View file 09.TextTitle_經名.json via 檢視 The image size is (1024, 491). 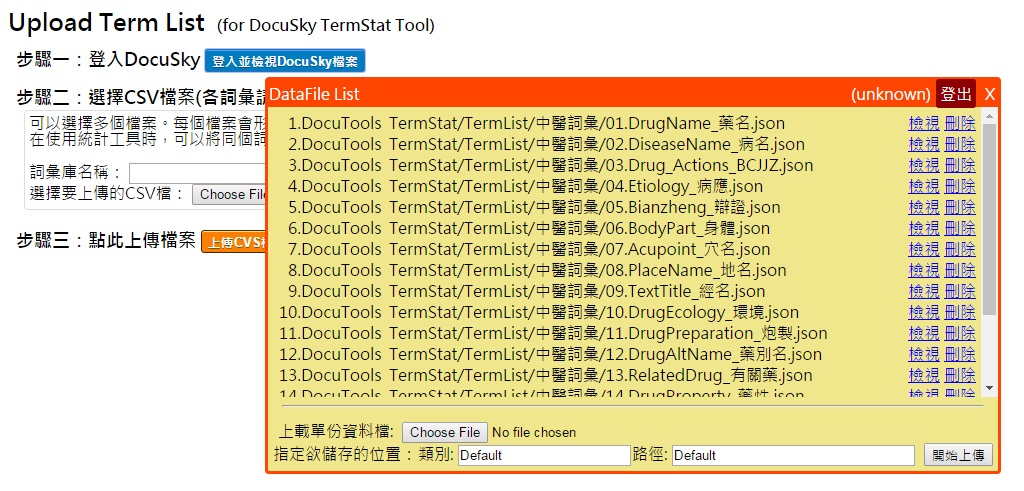(923, 291)
